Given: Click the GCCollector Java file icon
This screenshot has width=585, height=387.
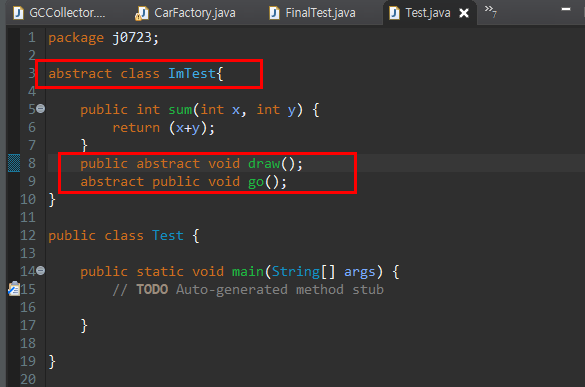Looking at the screenshot, I should (18, 13).
